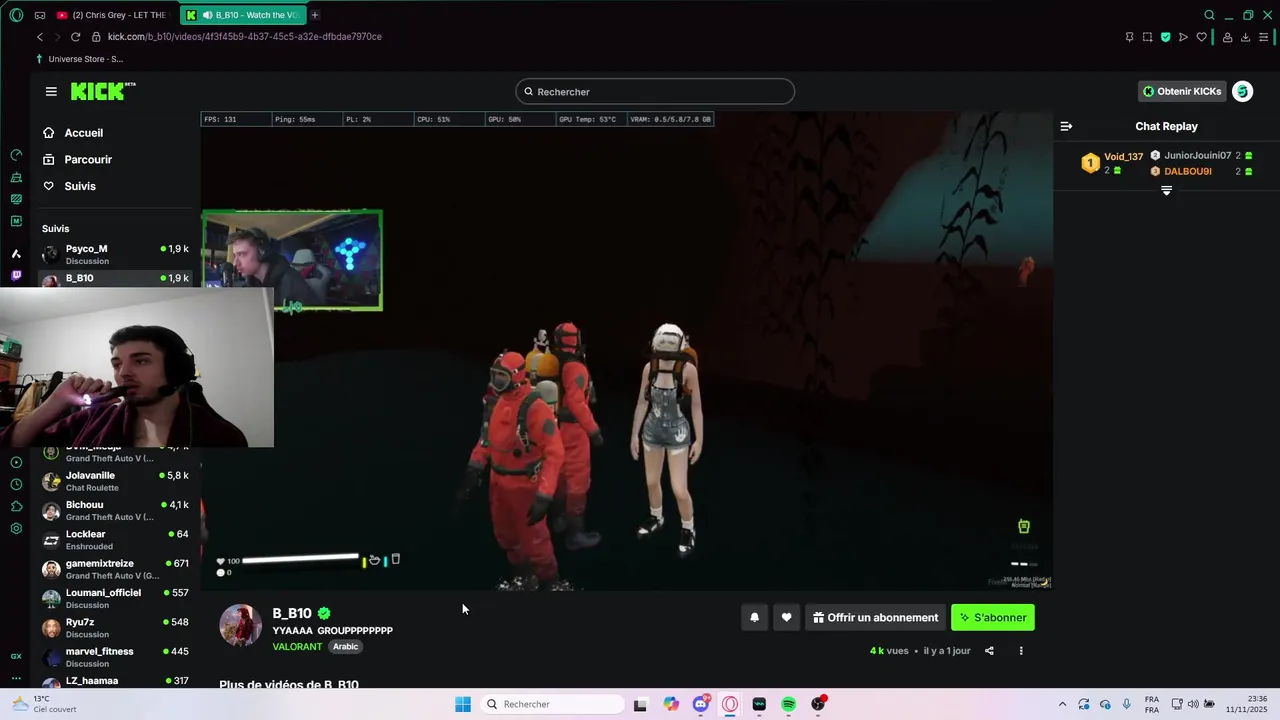This screenshot has height=720, width=1280.
Task: Open B_B10 profile avatar
Action: pyautogui.click(x=241, y=625)
